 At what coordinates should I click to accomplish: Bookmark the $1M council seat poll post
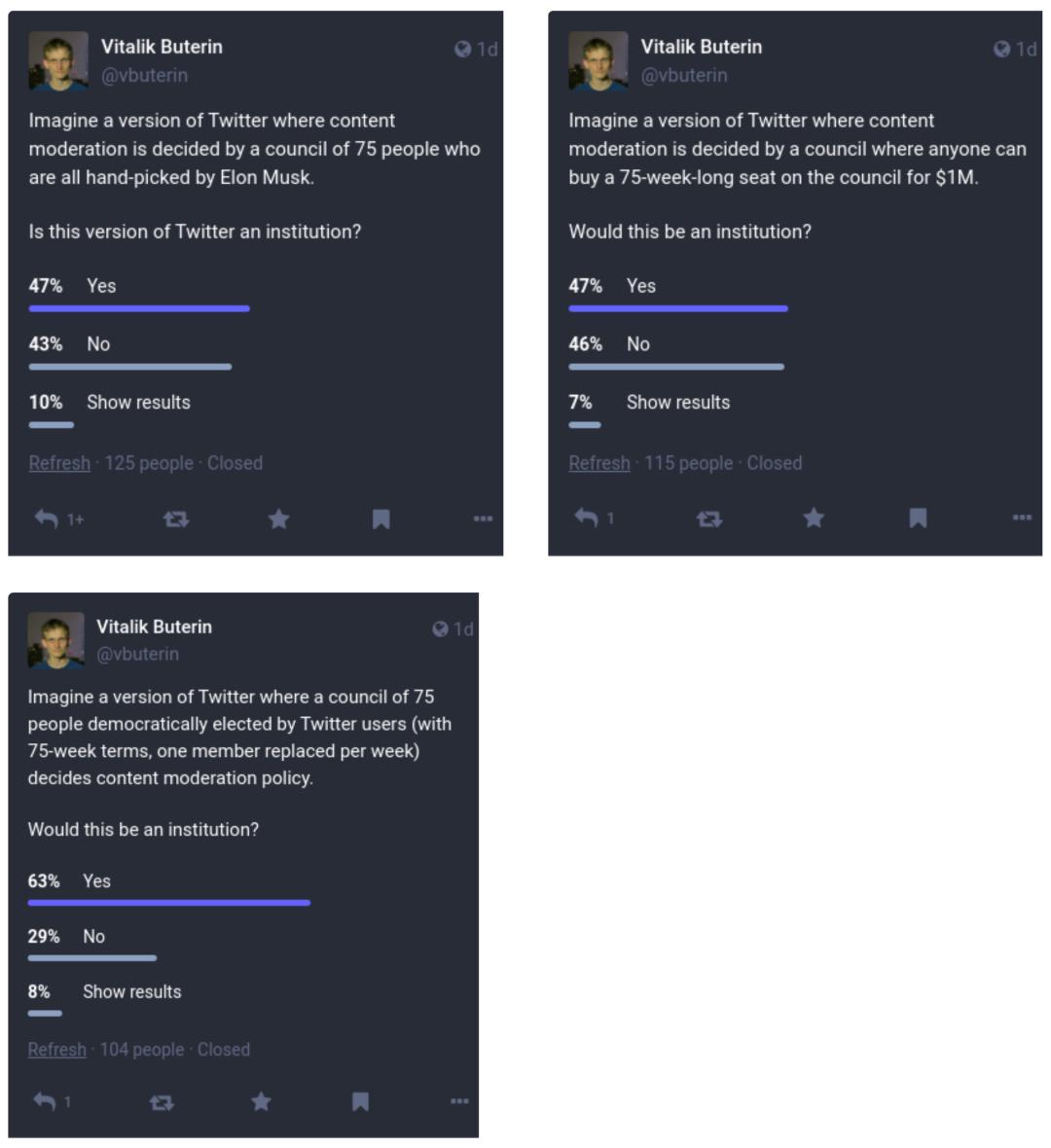pyautogui.click(x=918, y=518)
